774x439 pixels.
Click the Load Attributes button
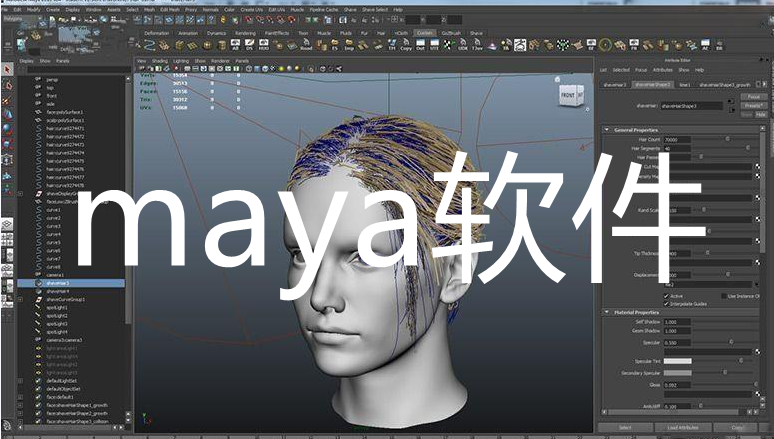click(683, 427)
